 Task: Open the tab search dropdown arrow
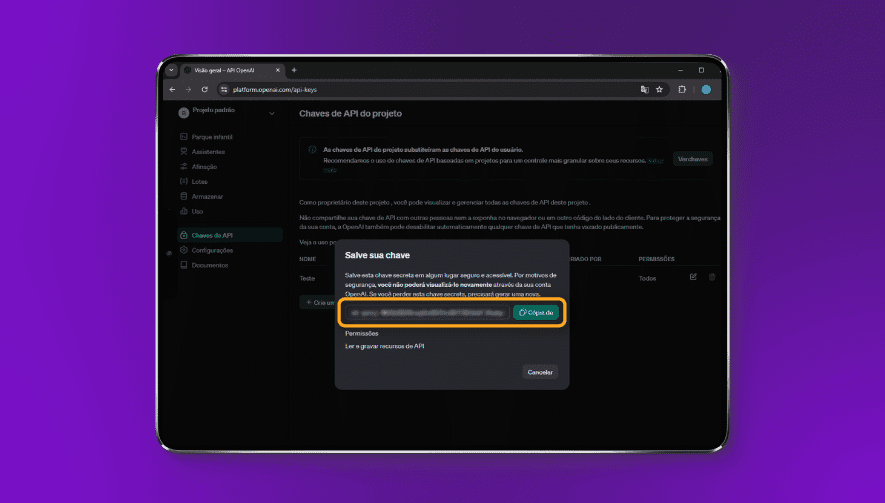[x=171, y=71]
